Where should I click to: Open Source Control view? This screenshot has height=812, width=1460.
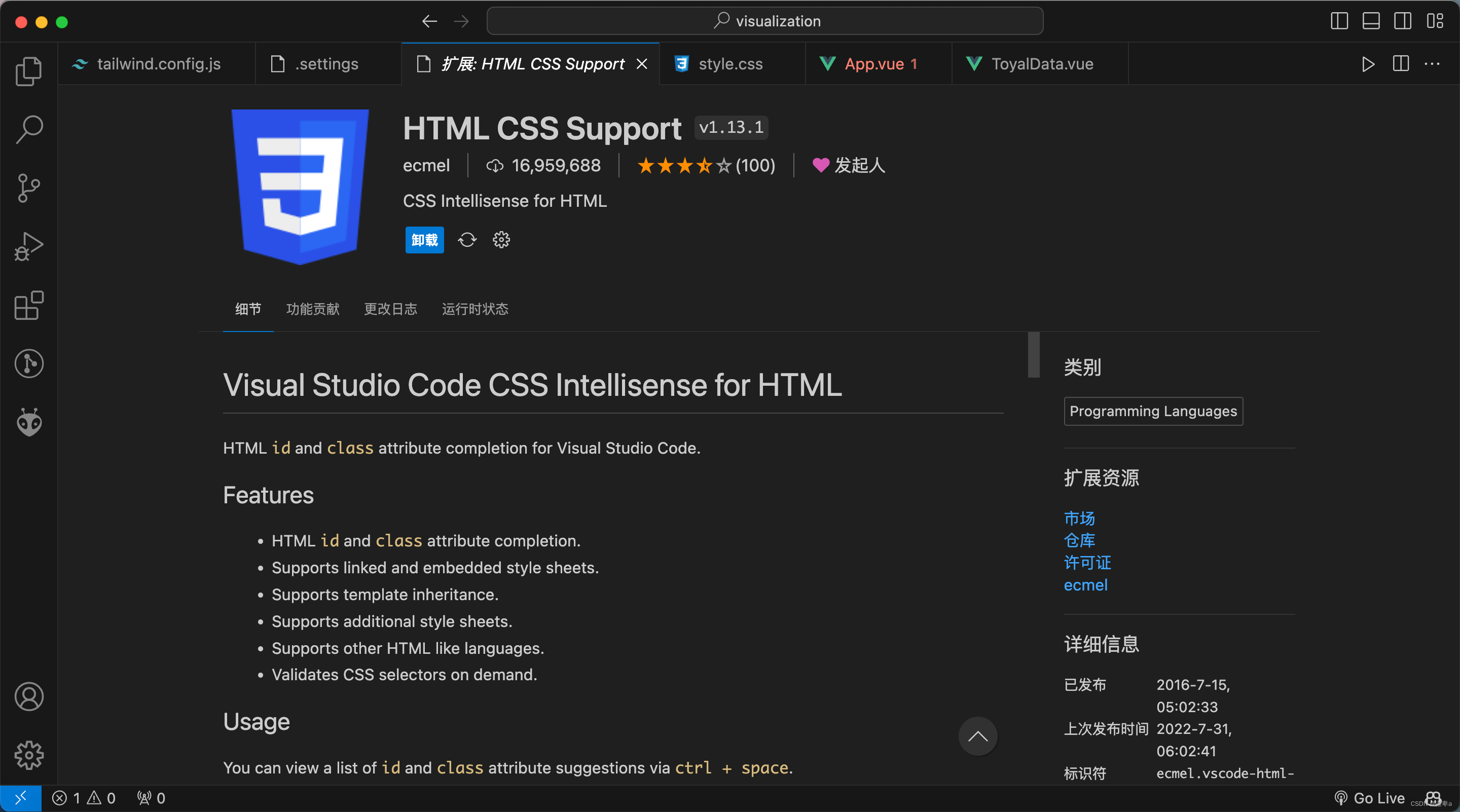click(x=29, y=188)
